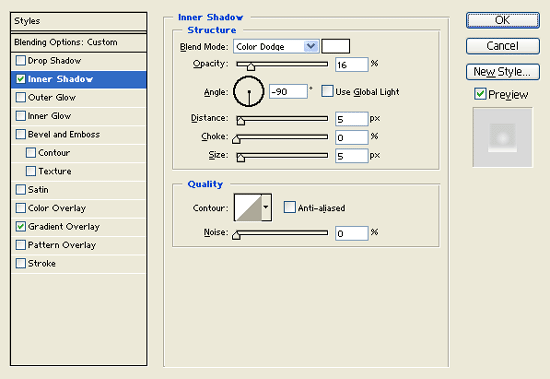Screen dimensions: 550x379
Task: Select Blending Options: Custom
Action: click(79, 42)
